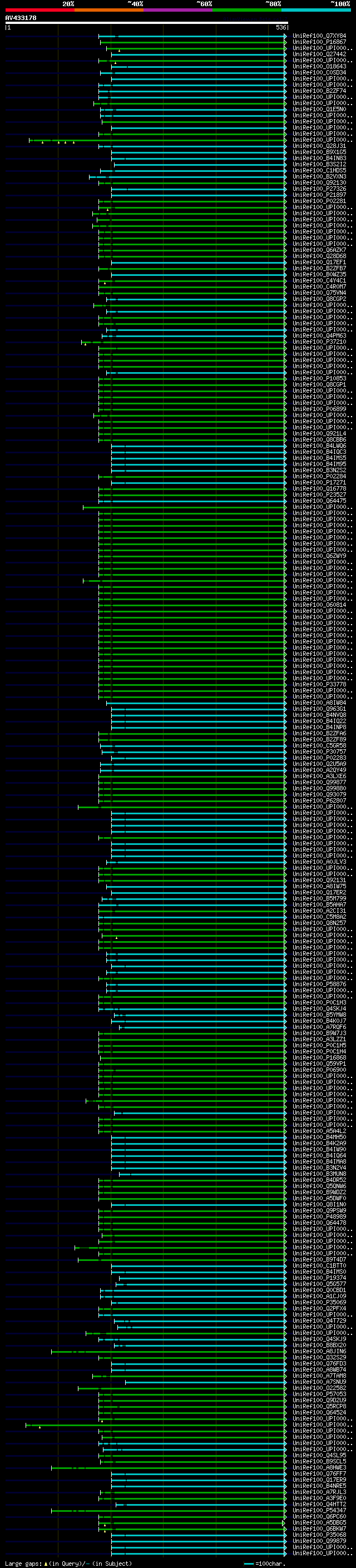
Task: Select hit label UniRef100_P37210
Action: pos(319,342)
